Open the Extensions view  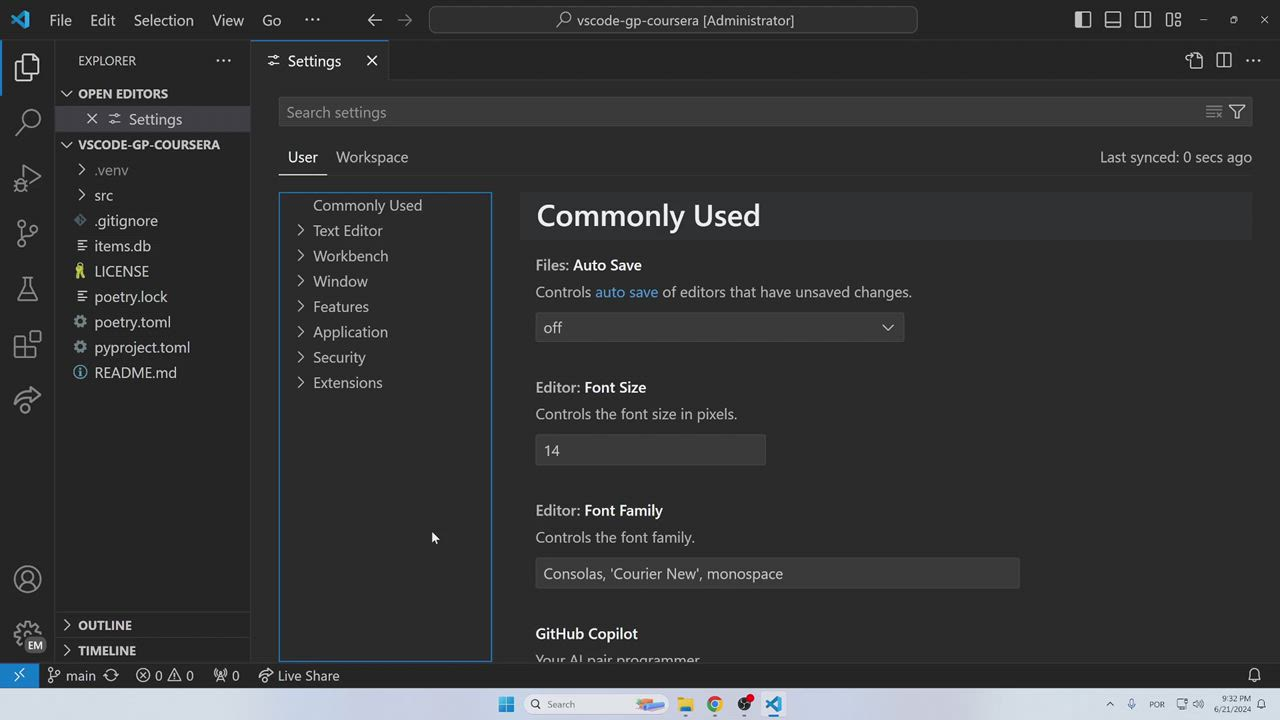click(27, 344)
